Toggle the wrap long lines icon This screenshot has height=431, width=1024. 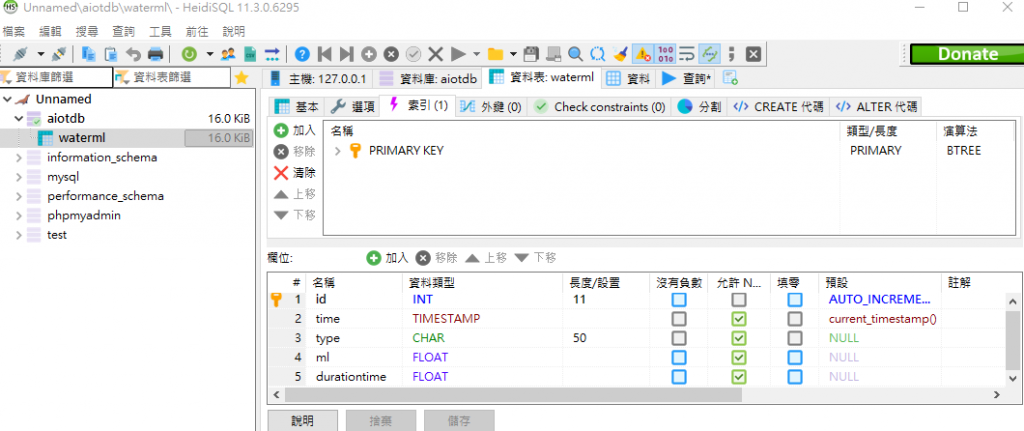(686, 54)
